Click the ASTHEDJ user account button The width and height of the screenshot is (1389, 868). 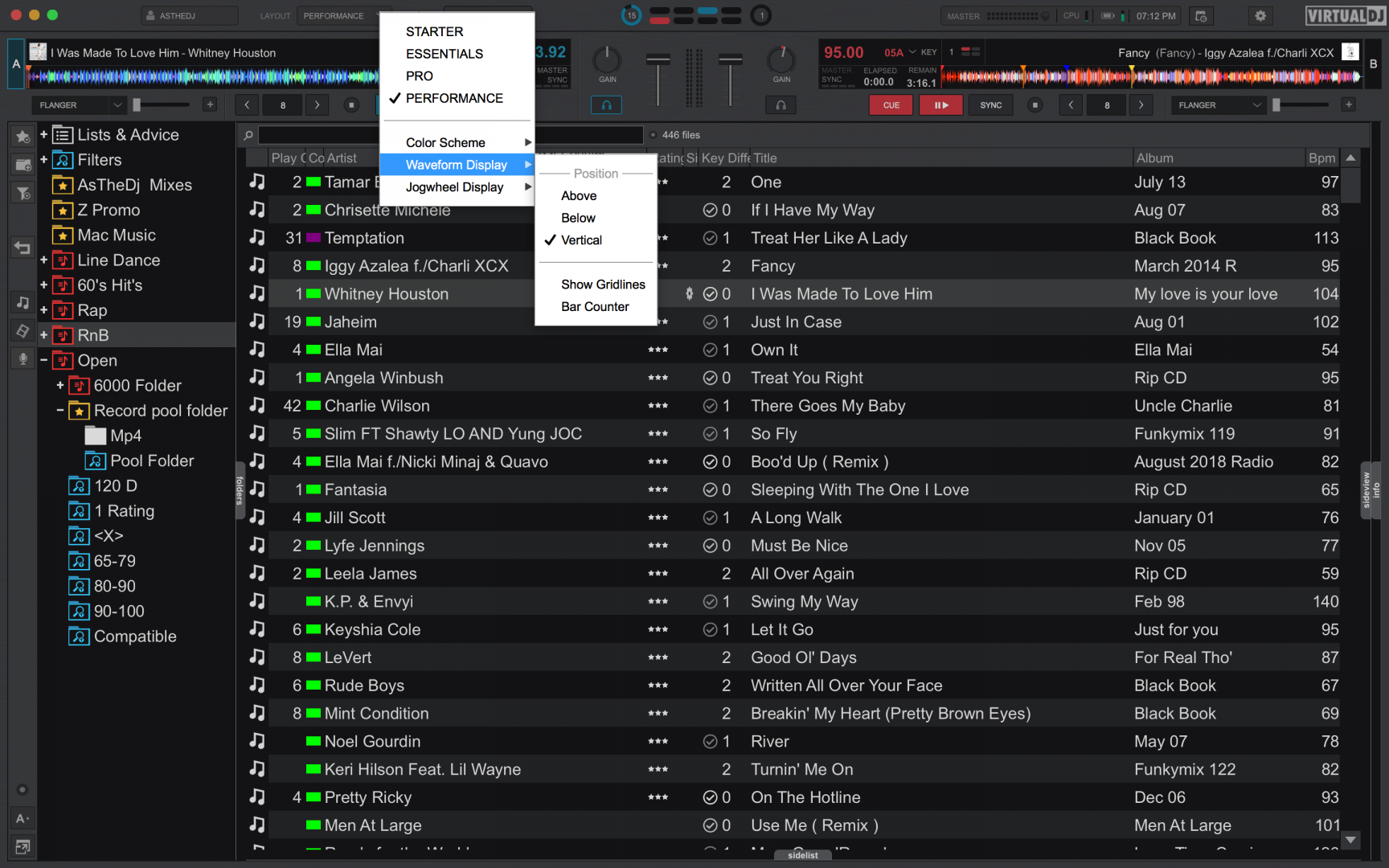tap(189, 15)
